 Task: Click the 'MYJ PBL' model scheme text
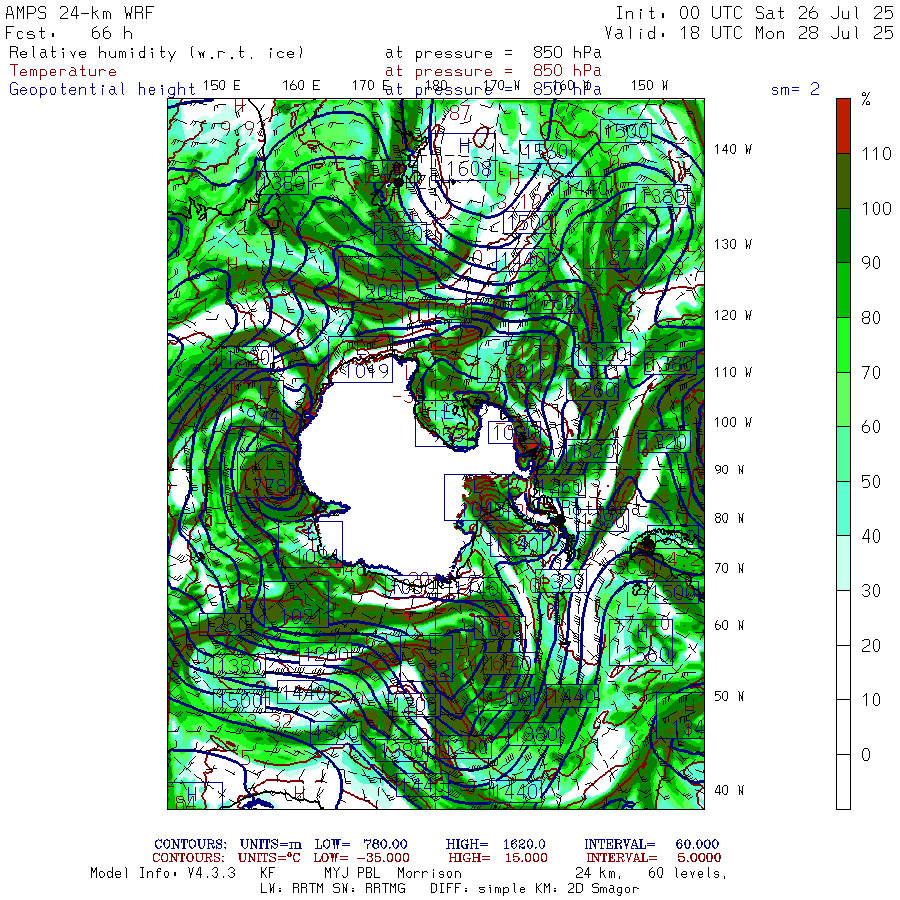352,873
